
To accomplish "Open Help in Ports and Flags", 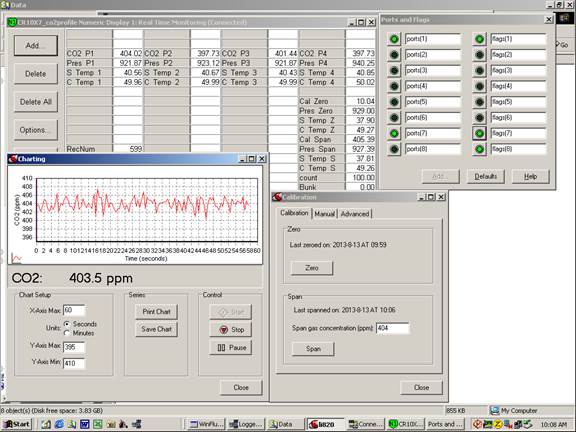I will (x=530, y=176).
